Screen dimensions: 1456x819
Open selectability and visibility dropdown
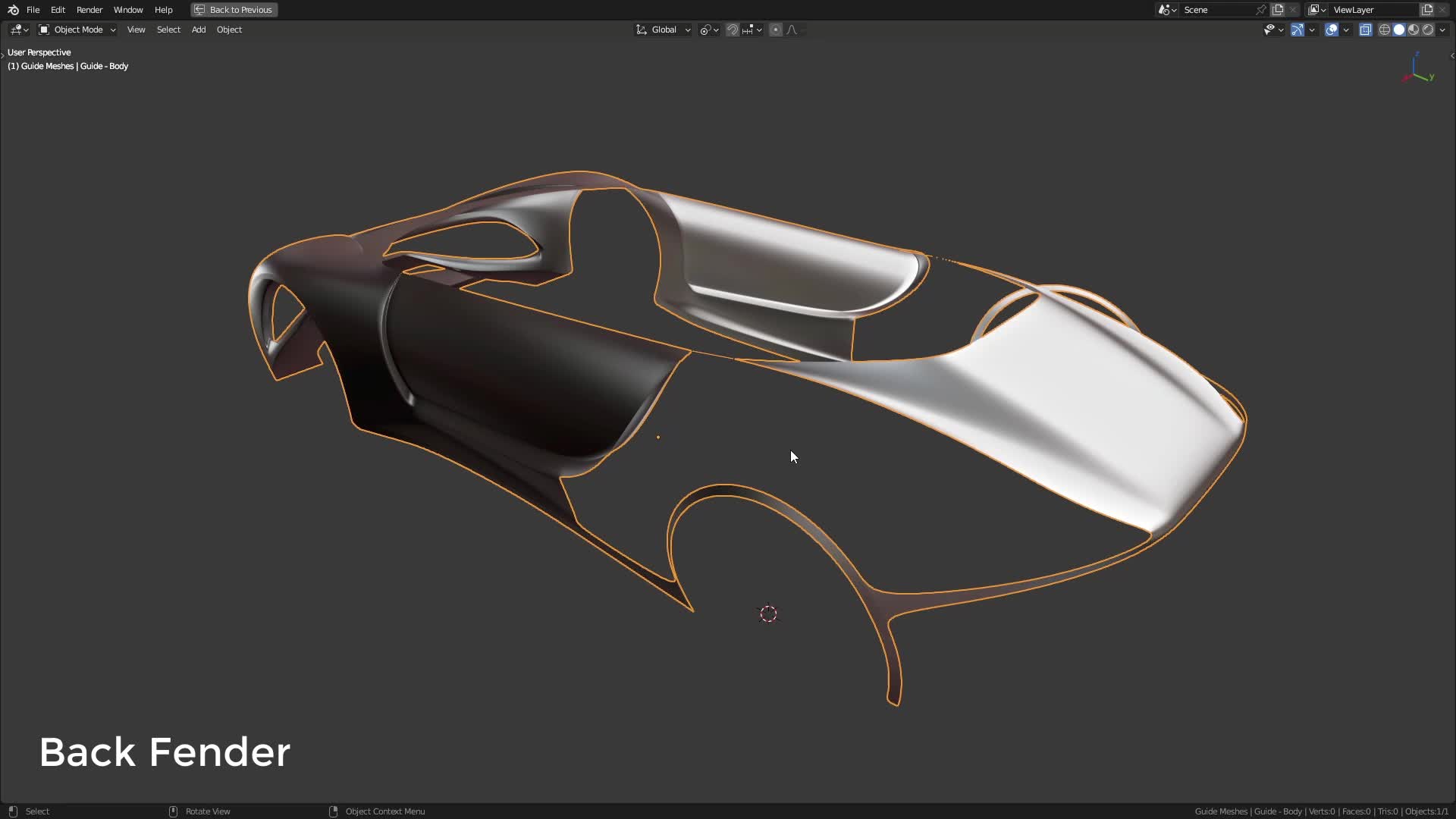(1273, 30)
